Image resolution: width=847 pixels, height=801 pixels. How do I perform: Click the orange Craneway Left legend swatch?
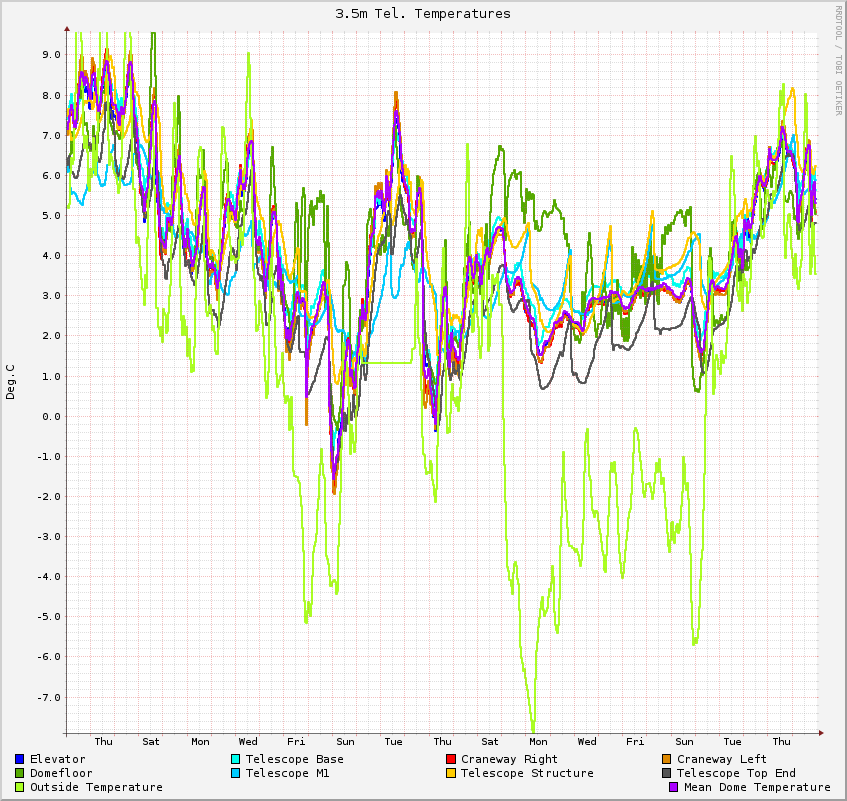pos(667,759)
